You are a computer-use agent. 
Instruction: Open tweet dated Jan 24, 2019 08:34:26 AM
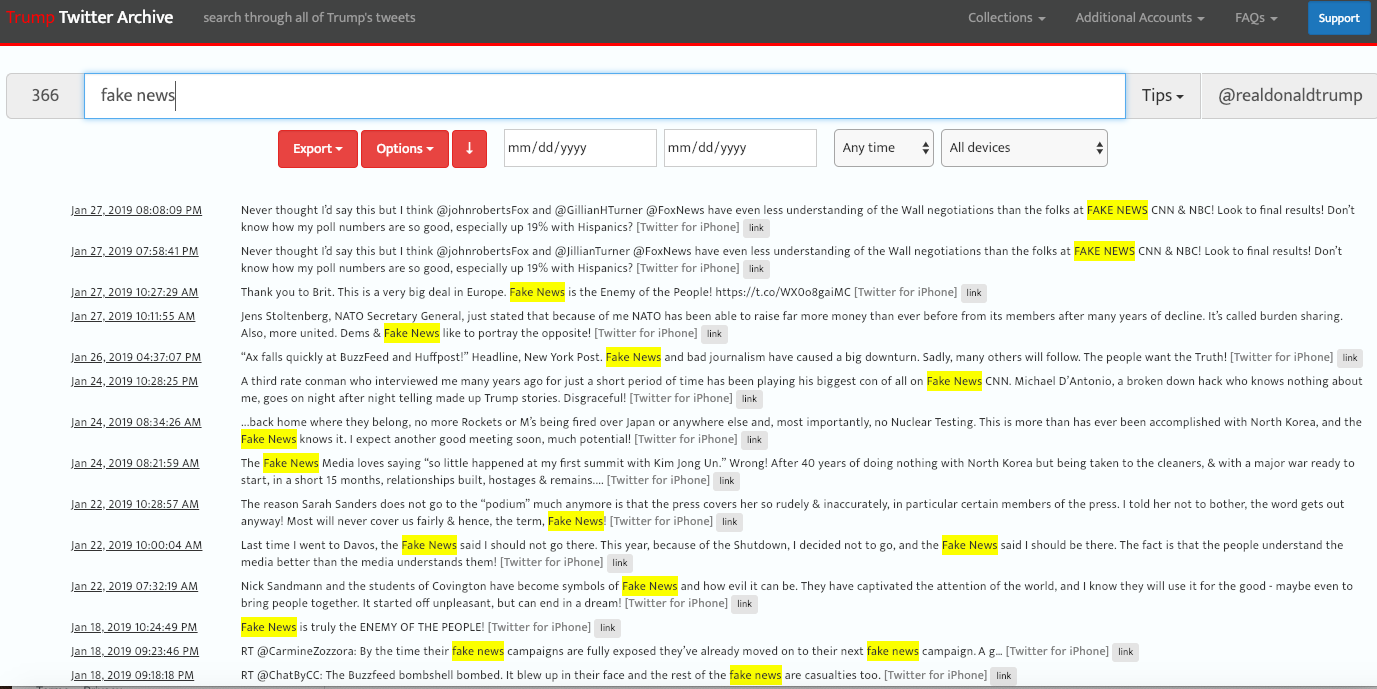click(x=136, y=422)
